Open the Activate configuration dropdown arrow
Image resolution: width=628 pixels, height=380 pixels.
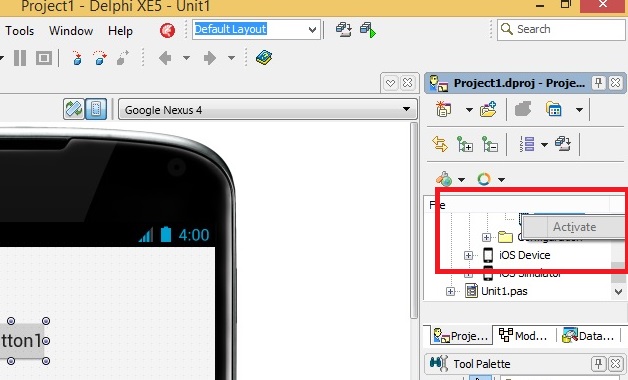coord(461,179)
